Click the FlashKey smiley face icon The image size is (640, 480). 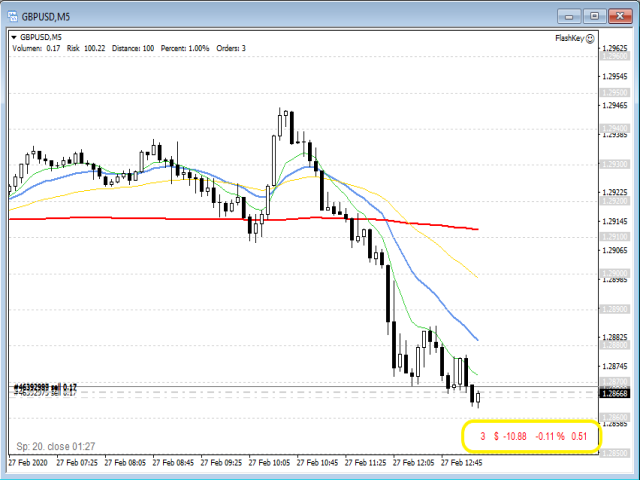(x=590, y=39)
